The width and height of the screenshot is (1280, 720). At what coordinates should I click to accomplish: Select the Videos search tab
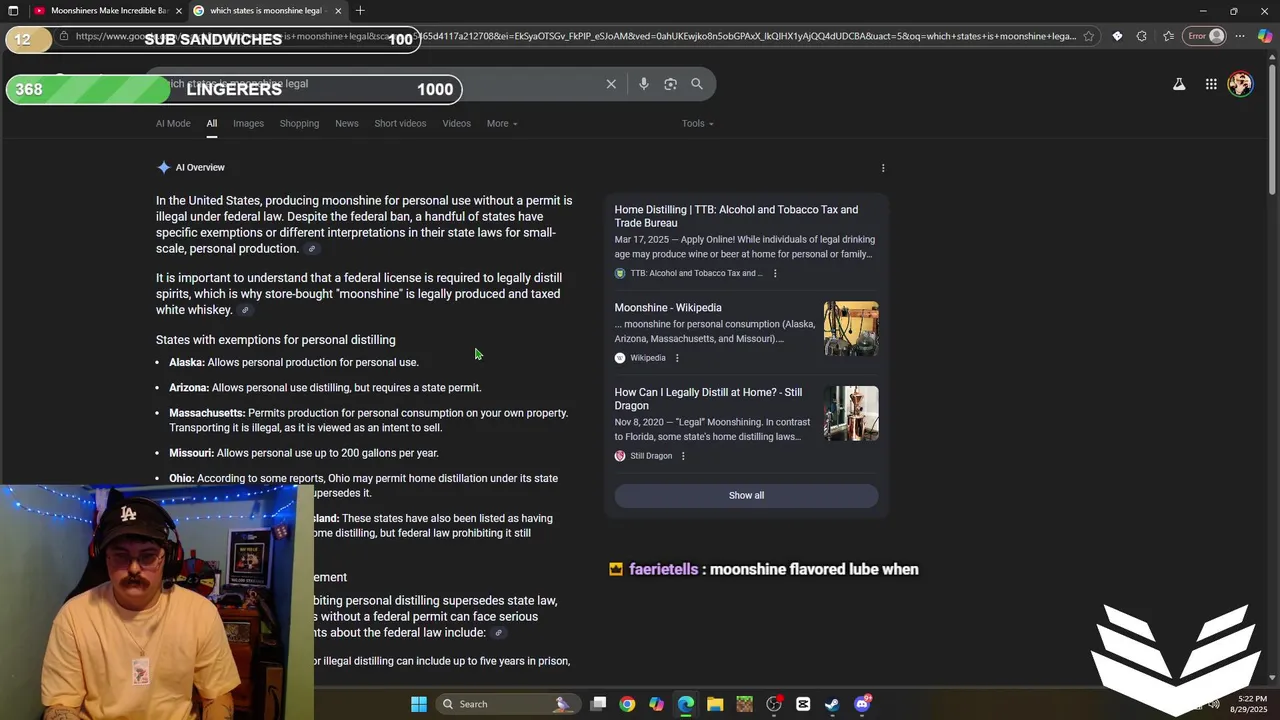(456, 124)
